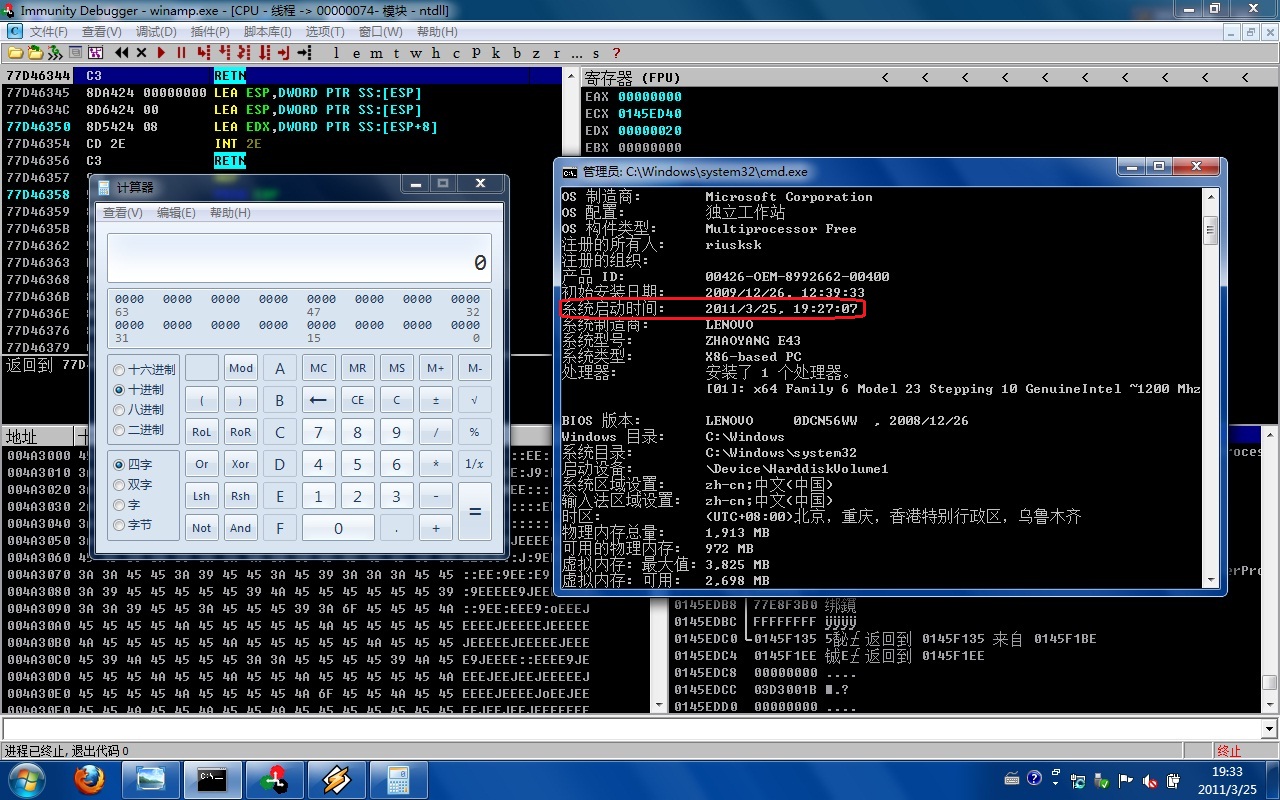The width and height of the screenshot is (1280, 800).
Task: Show windows list with the 'w' button
Action: point(416,53)
